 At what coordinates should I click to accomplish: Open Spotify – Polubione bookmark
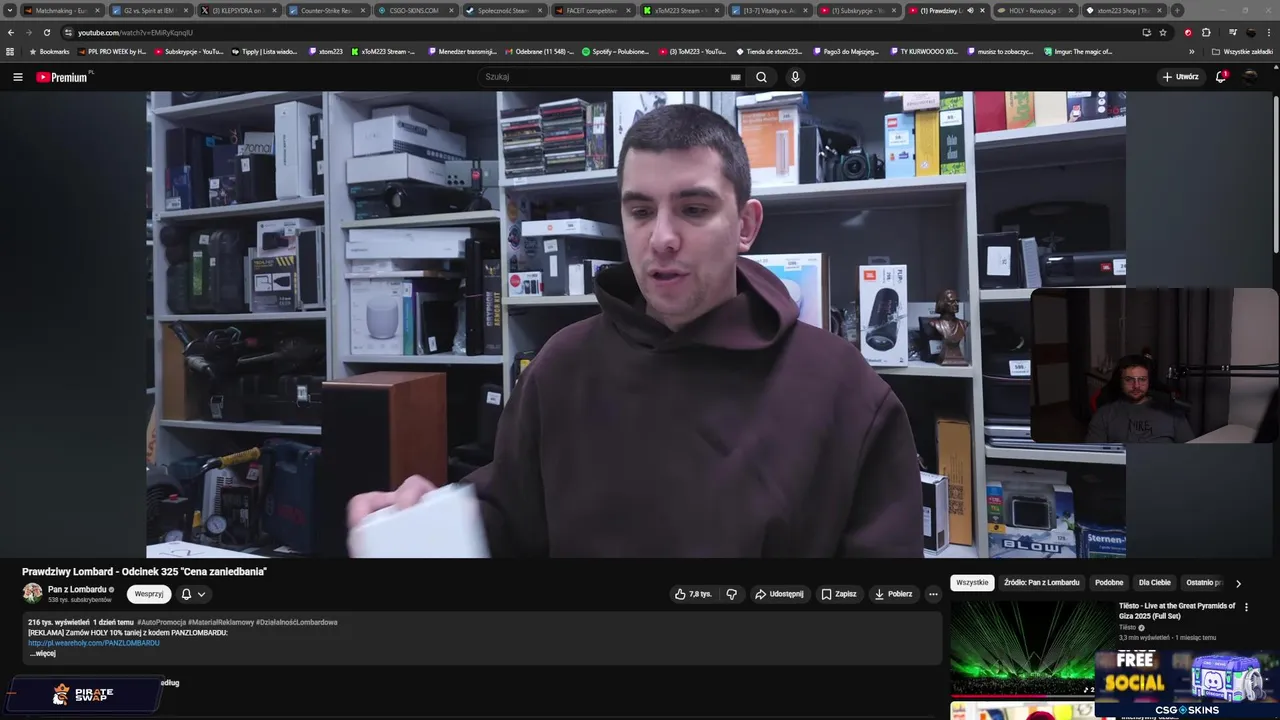tap(616, 51)
